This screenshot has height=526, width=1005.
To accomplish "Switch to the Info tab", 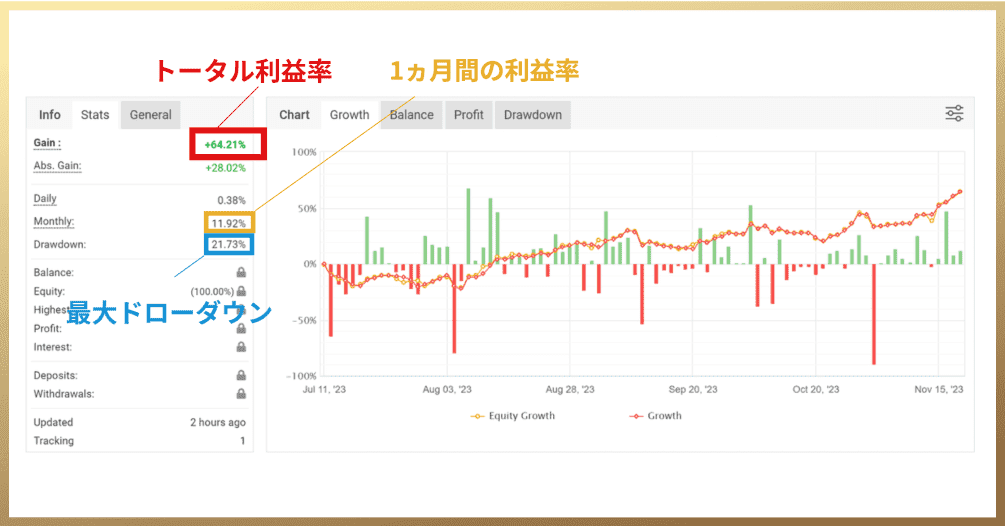I will tap(50, 115).
